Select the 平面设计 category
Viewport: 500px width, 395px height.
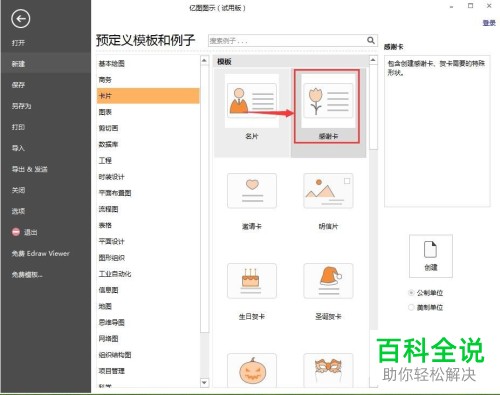click(111, 241)
